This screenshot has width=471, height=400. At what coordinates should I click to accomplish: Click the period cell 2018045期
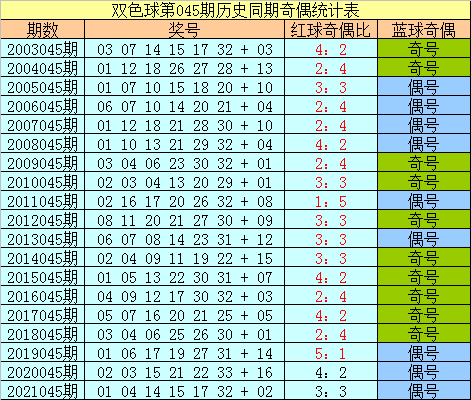point(42,334)
